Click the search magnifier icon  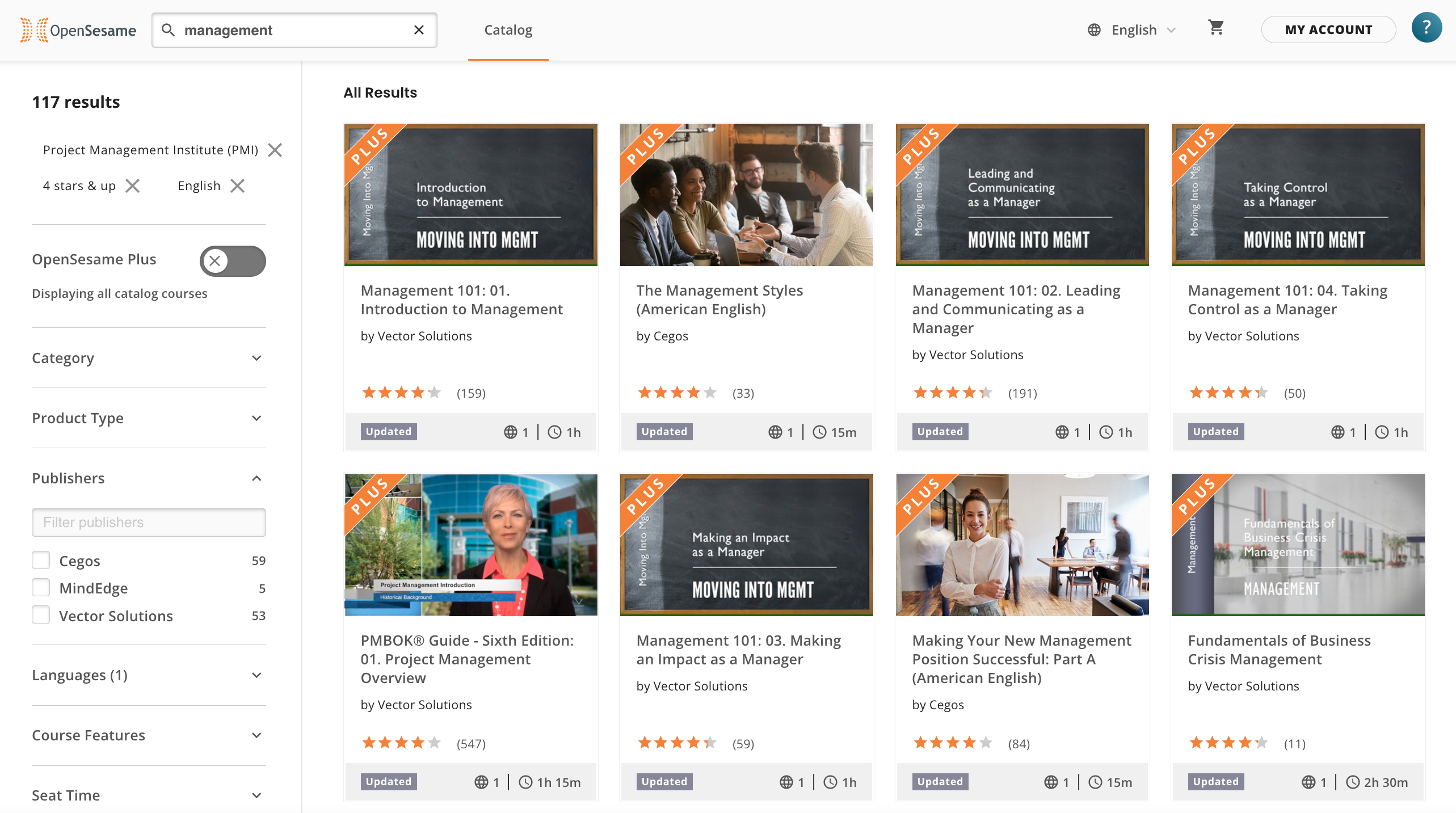[x=168, y=30]
